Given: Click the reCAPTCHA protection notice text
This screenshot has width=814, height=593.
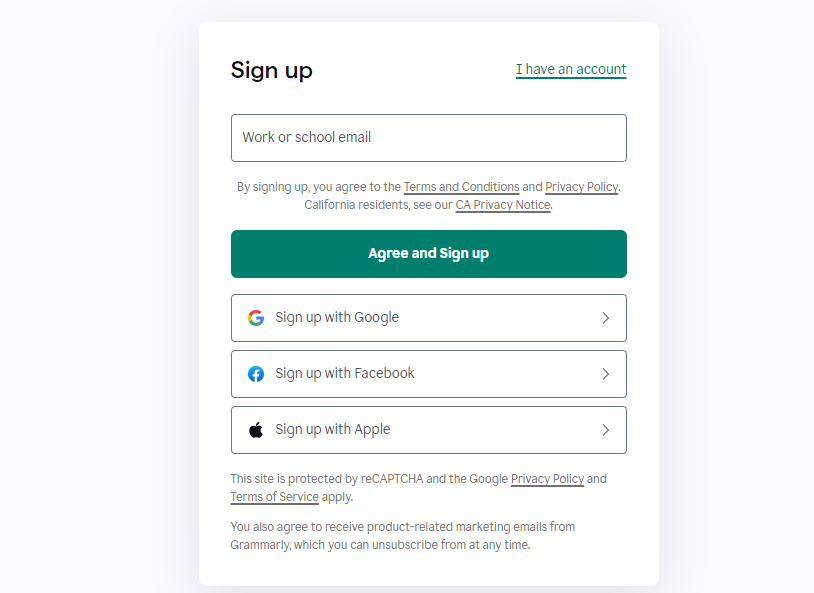Looking at the screenshot, I should pos(418,488).
